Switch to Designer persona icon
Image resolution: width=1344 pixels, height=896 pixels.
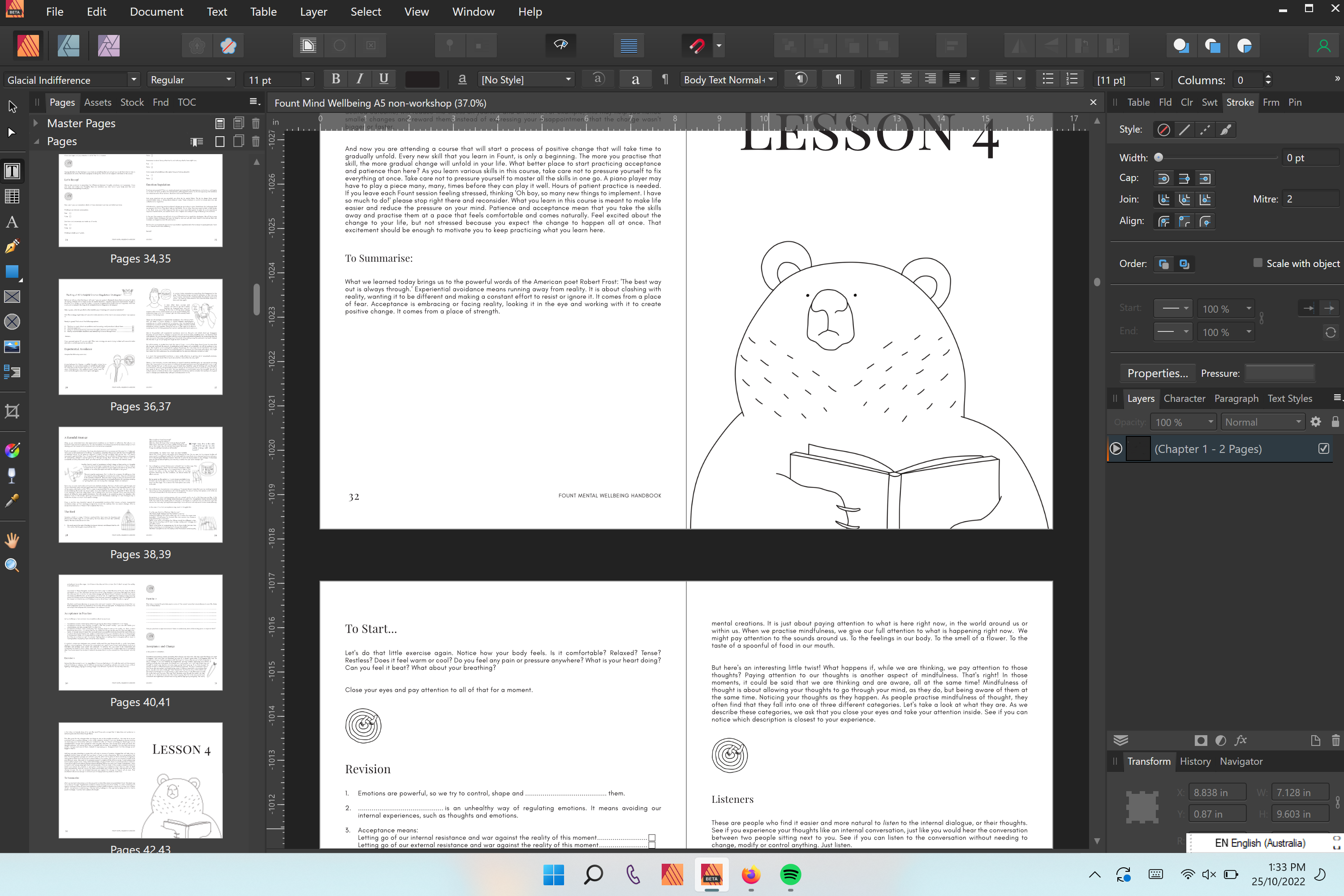pyautogui.click(x=68, y=45)
